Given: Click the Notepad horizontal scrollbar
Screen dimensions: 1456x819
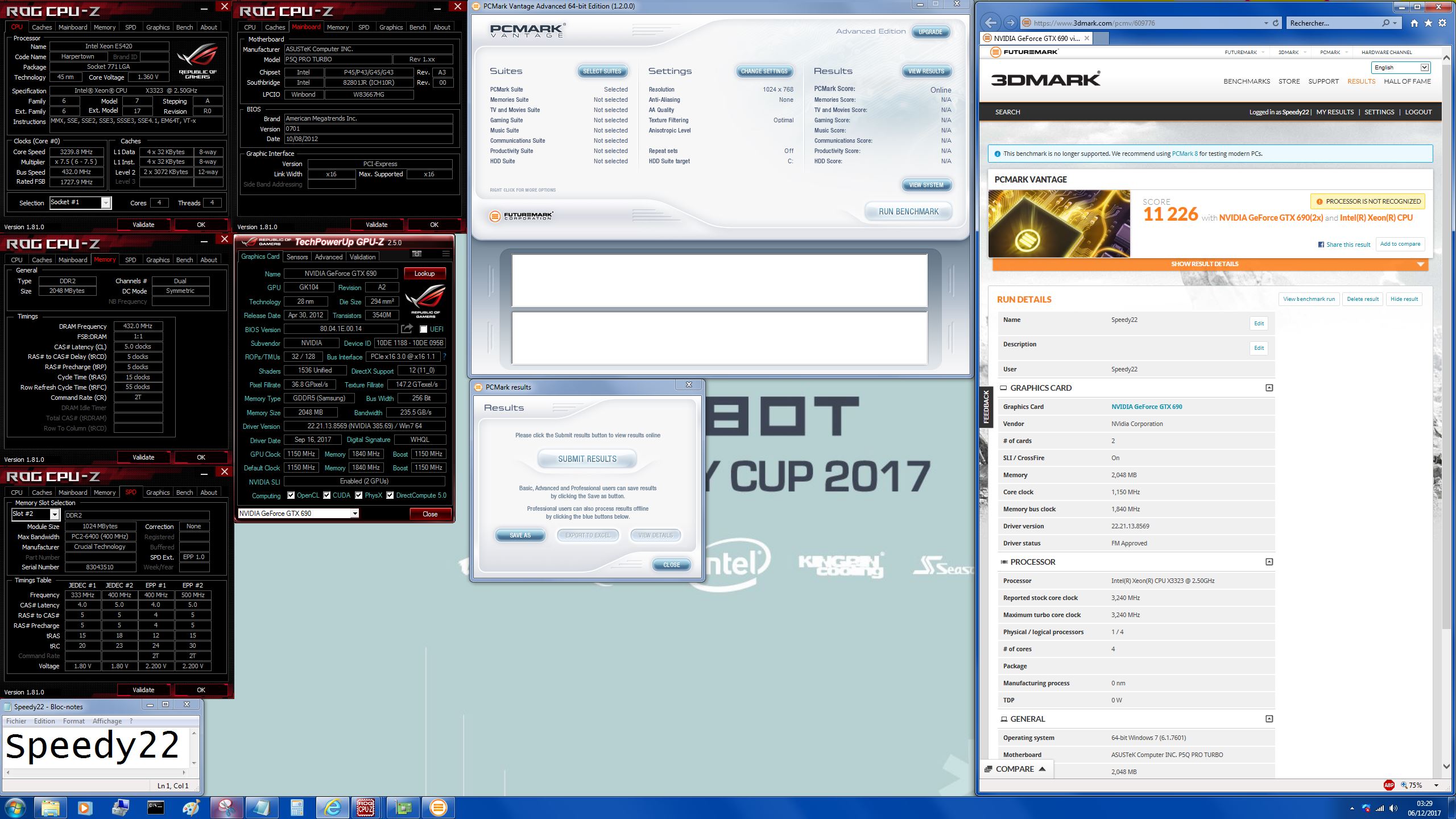Looking at the screenshot, I should tap(96, 772).
